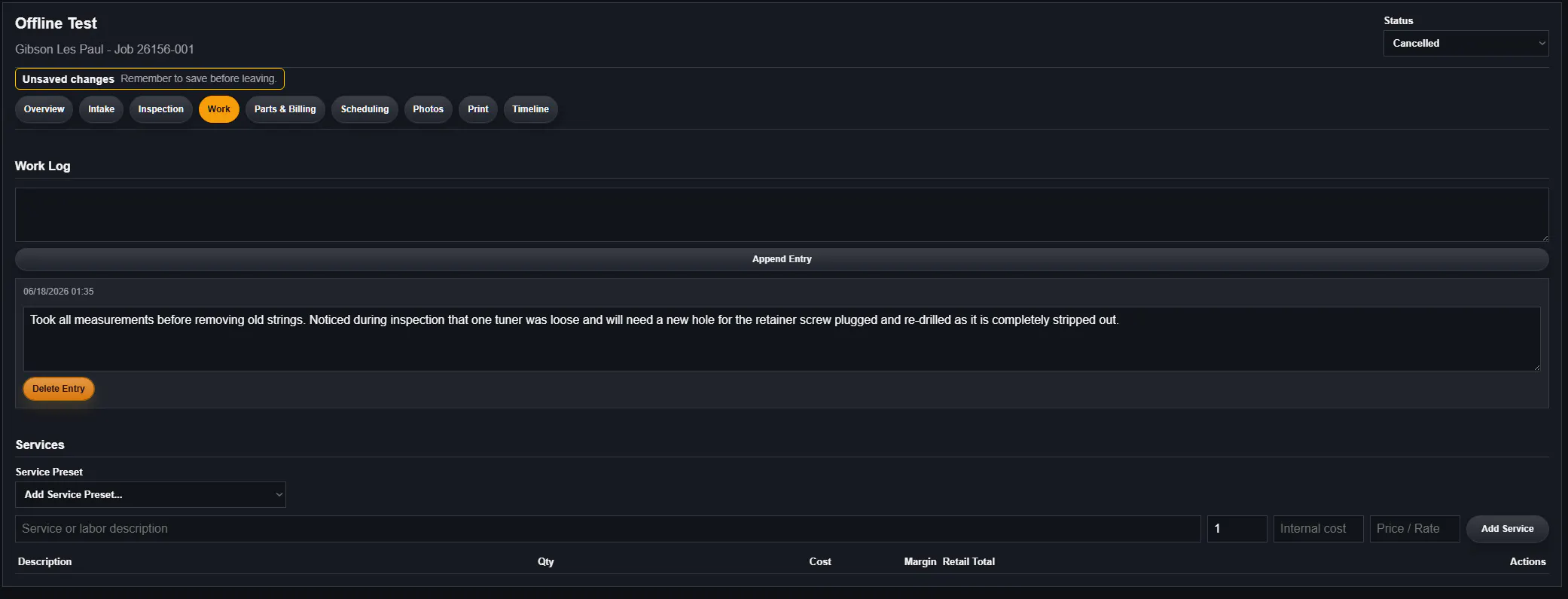The width and height of the screenshot is (1568, 599).
Task: Click the Services section heading
Action: [40, 445]
